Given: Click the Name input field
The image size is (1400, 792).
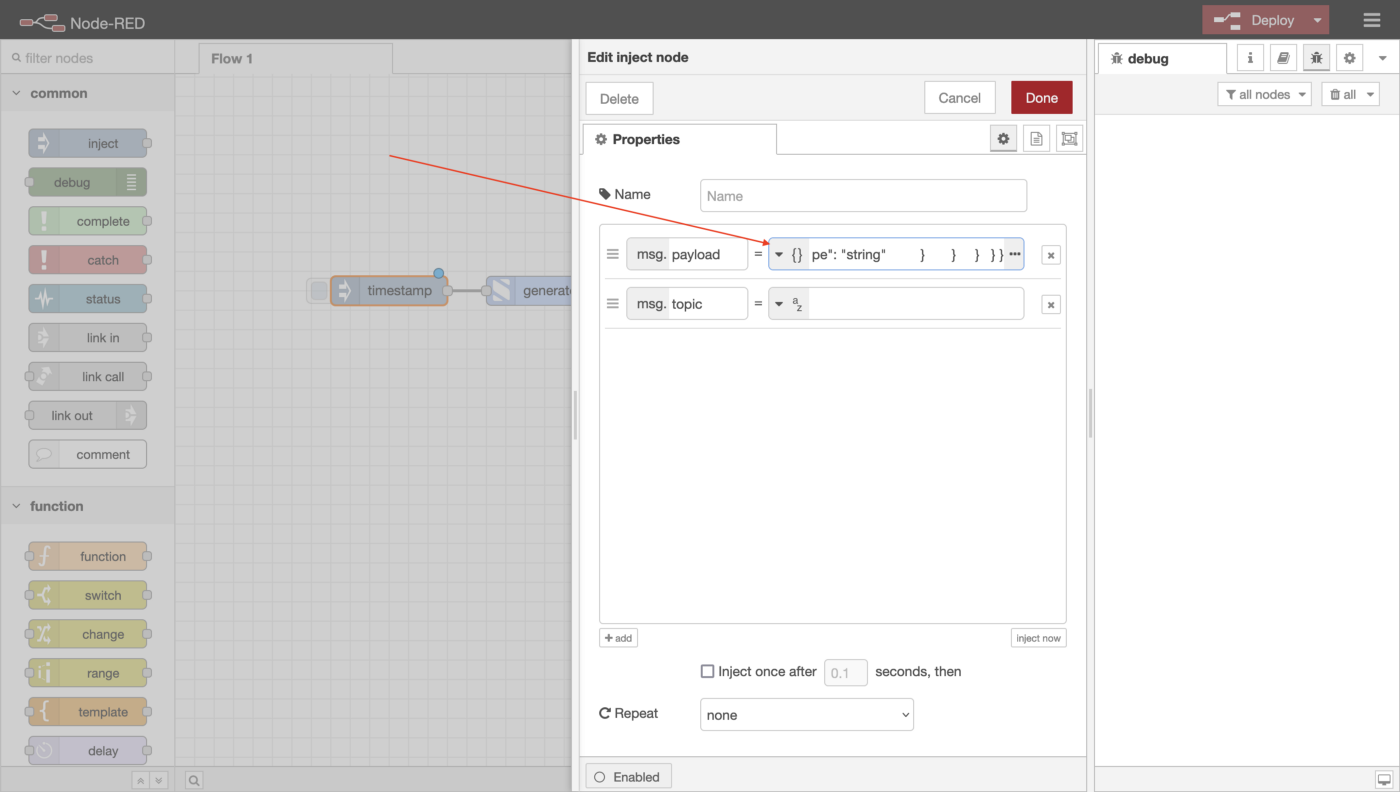Looking at the screenshot, I should click(863, 196).
